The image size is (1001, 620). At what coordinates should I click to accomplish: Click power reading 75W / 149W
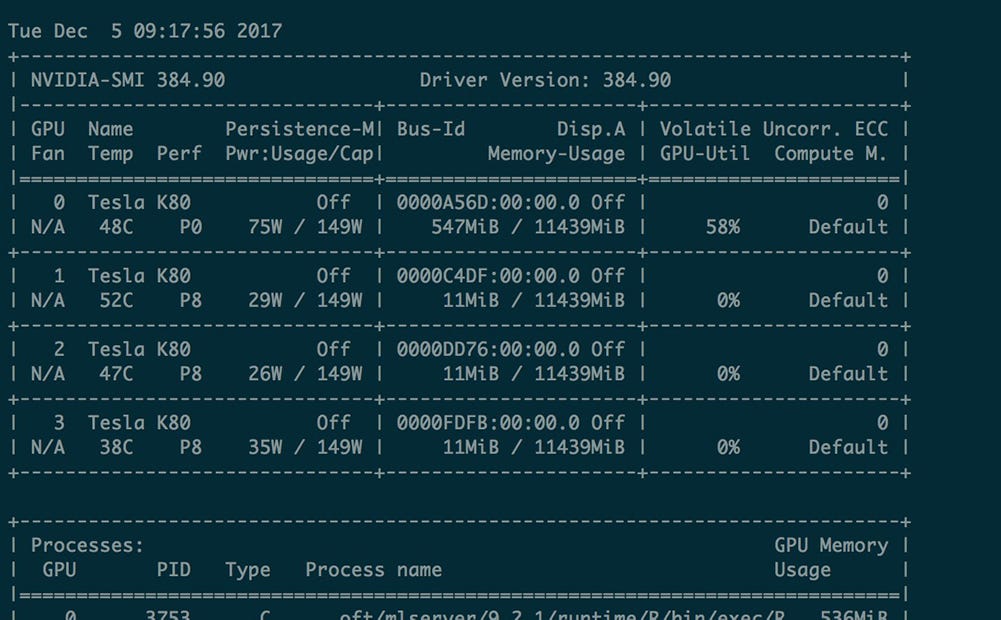click(305, 227)
